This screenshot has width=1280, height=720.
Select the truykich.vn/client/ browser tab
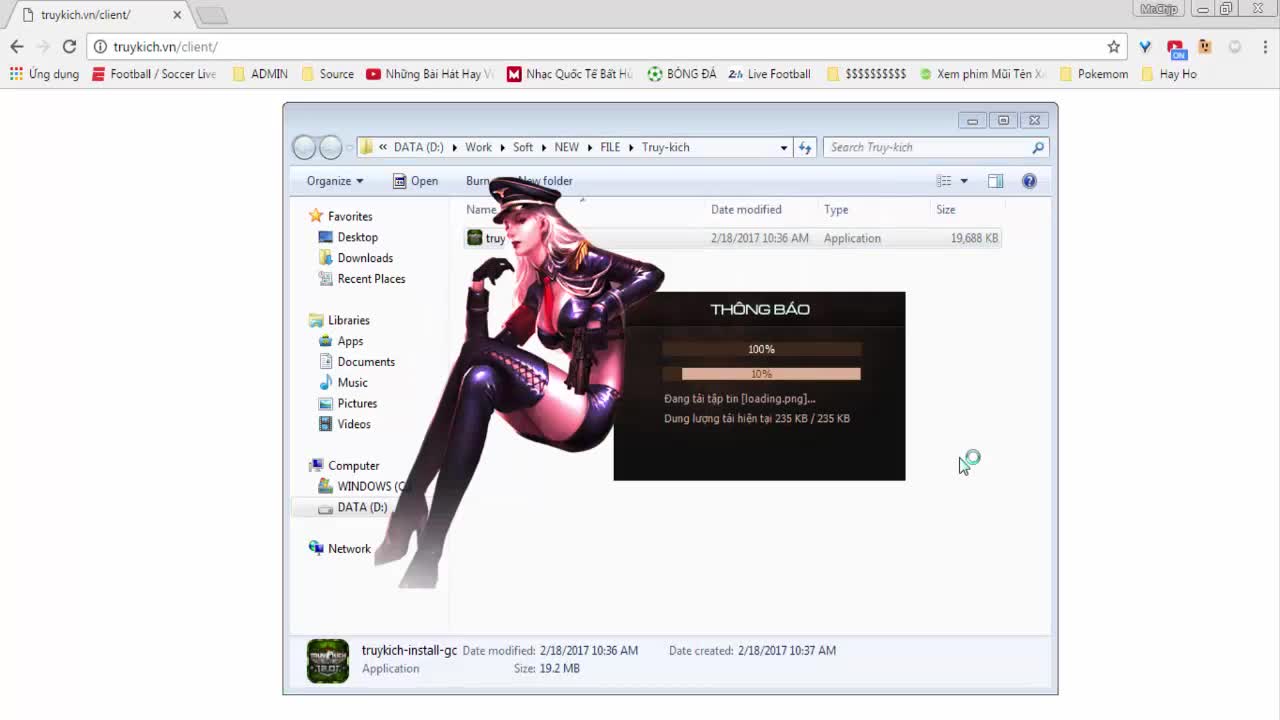tap(98, 15)
